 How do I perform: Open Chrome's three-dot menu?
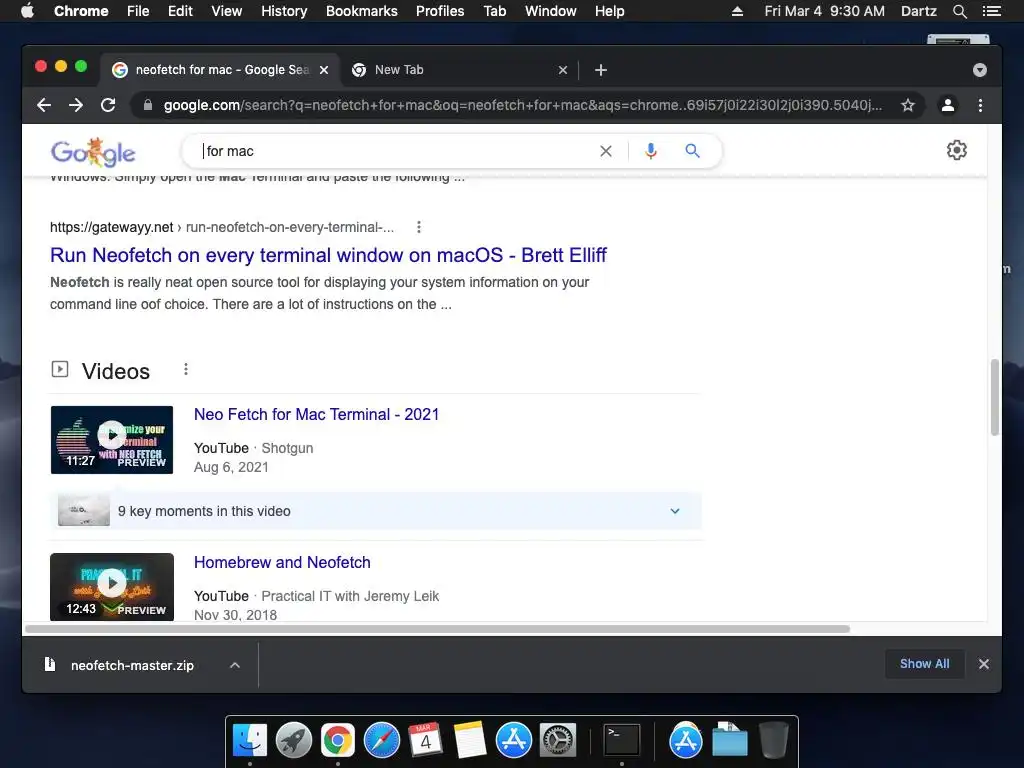click(980, 105)
